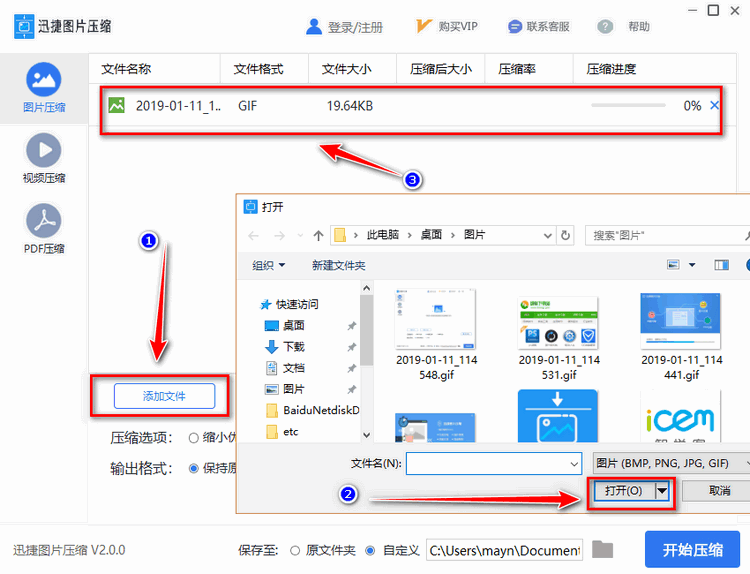
Task: Select thumbnail 2019-01-11_114548.gif
Action: 436,334
